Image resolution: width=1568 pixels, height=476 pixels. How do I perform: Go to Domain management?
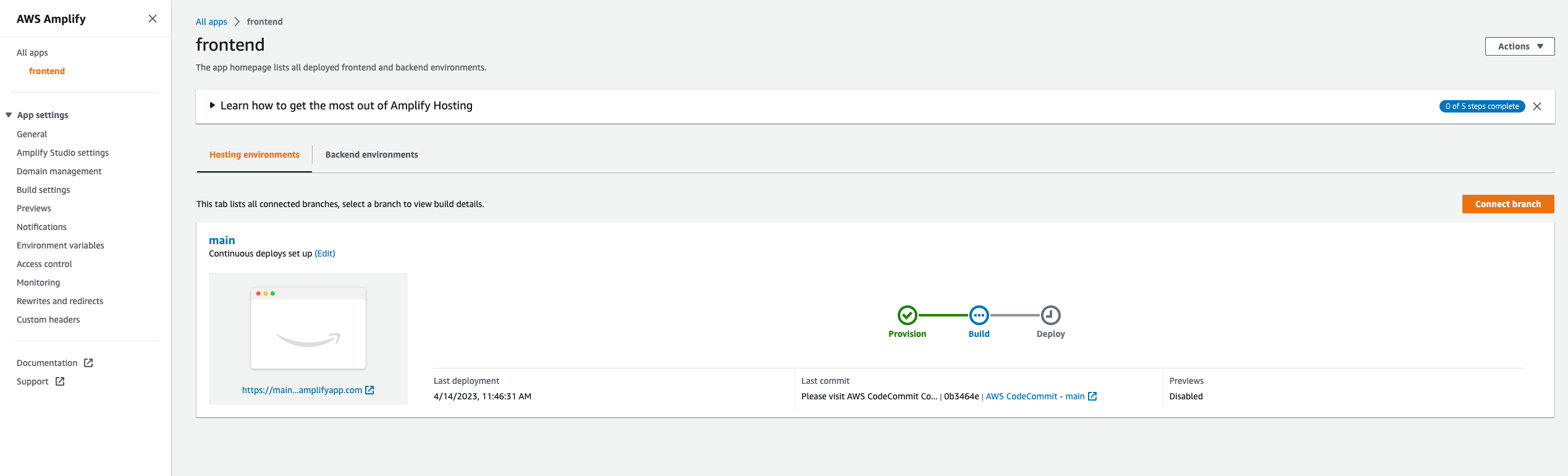click(59, 171)
